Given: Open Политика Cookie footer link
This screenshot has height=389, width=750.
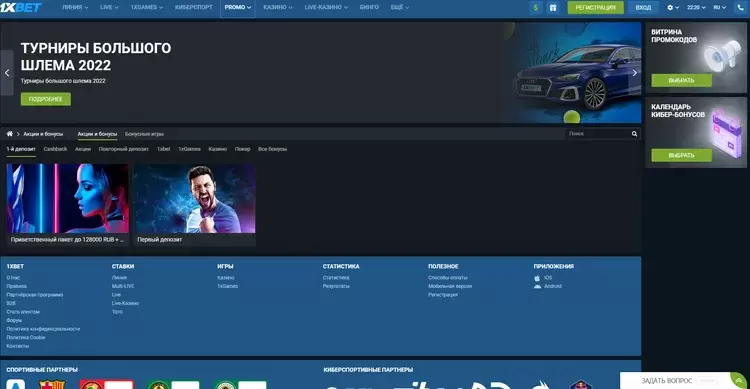Looking at the screenshot, I should click(x=26, y=337).
